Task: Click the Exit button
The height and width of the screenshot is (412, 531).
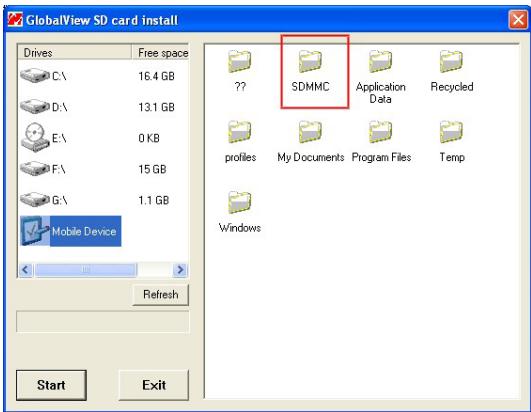Action: (154, 385)
